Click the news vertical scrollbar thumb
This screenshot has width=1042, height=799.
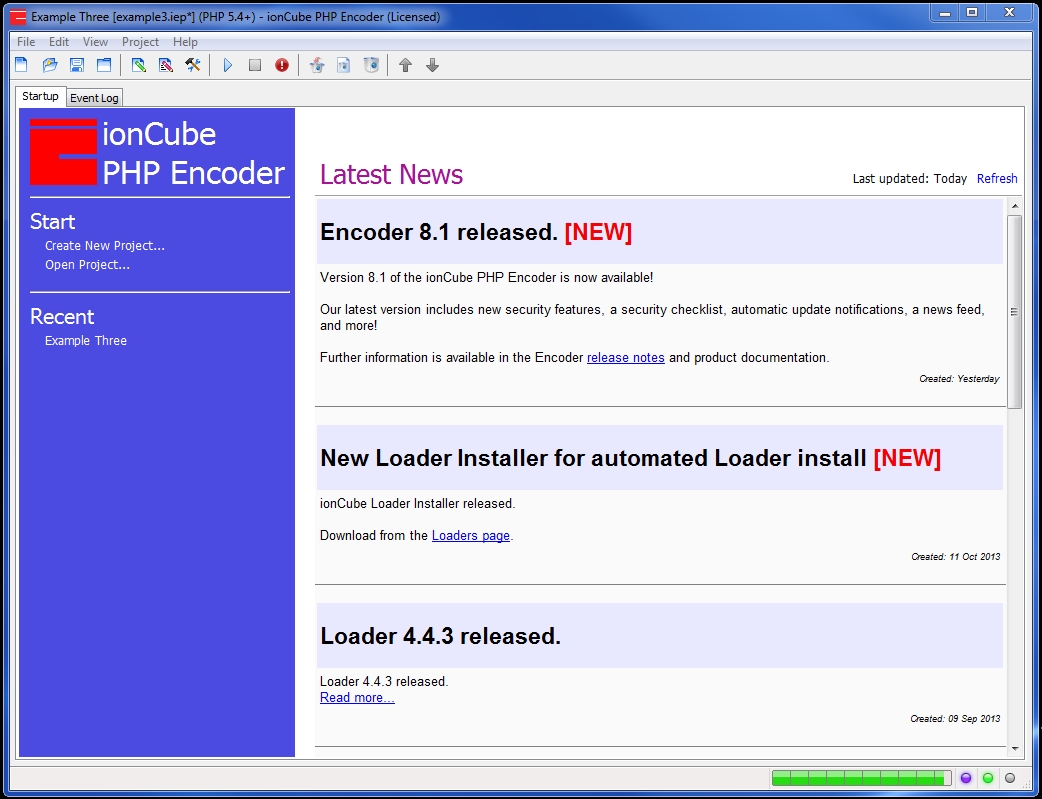1015,312
